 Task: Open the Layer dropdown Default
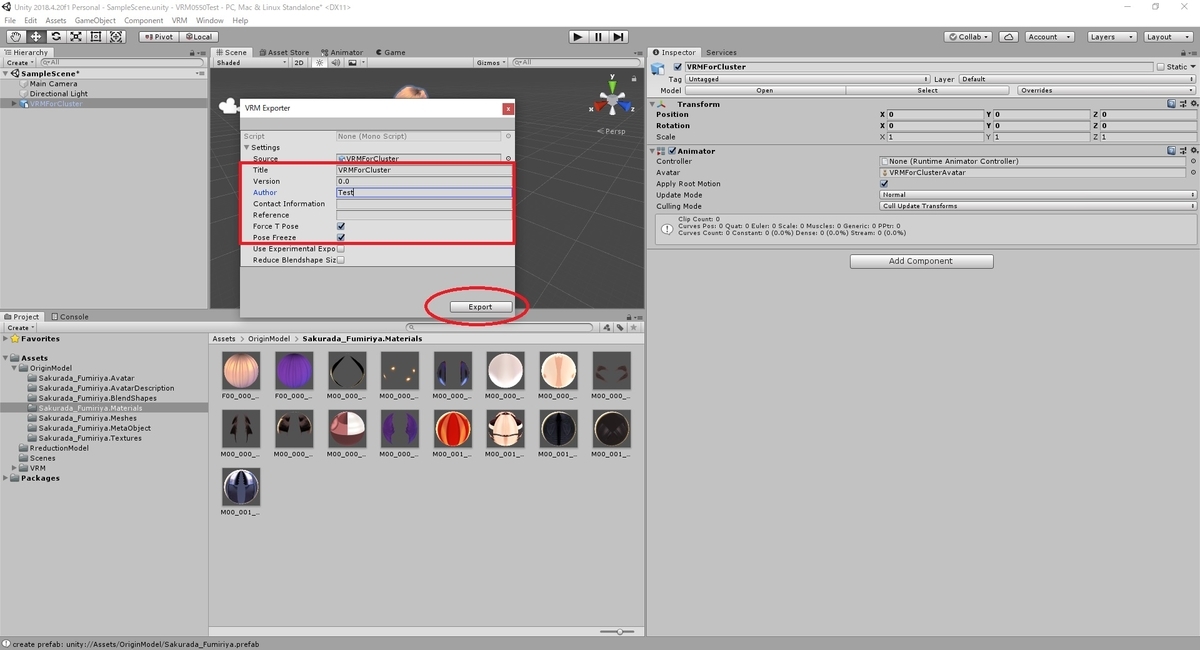(1077, 79)
